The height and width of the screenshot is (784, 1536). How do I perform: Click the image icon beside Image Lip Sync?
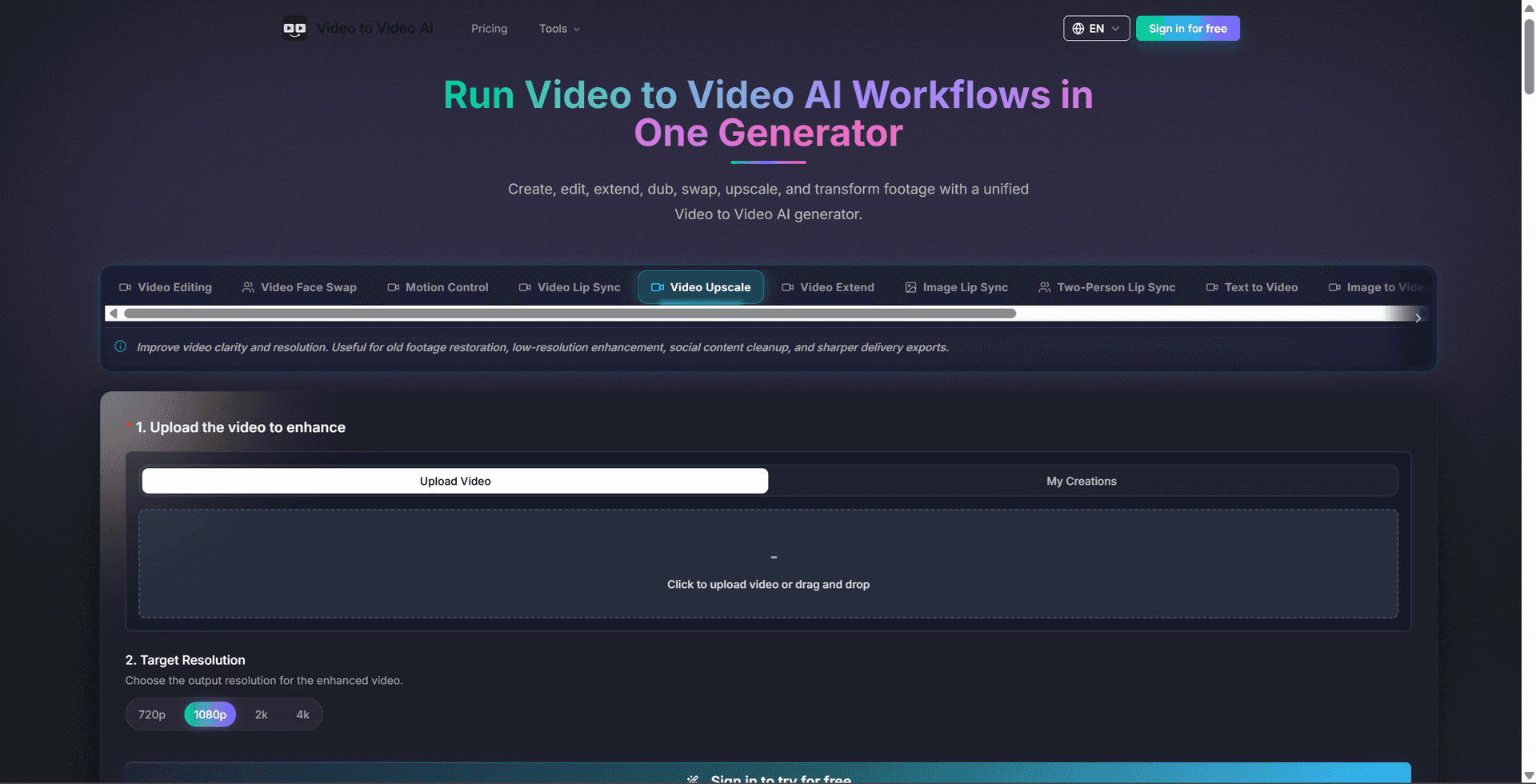910,287
